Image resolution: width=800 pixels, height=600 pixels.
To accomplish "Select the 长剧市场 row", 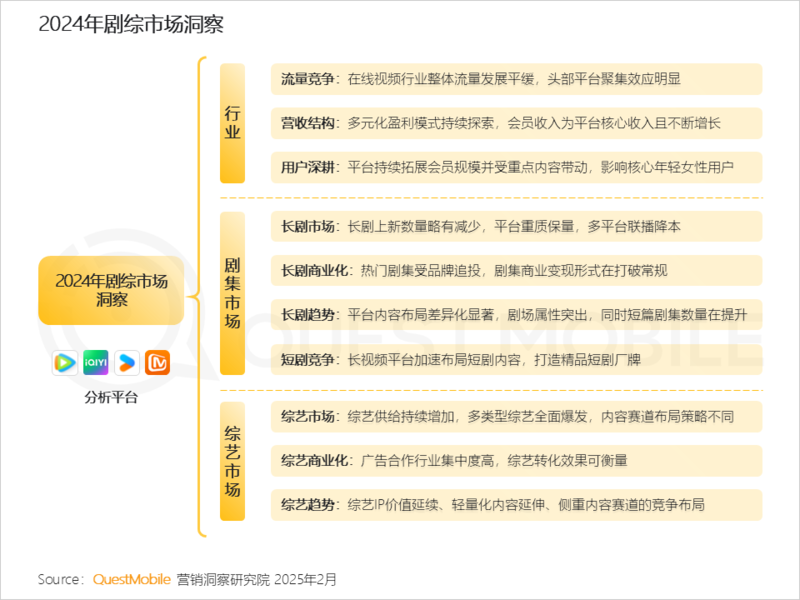I will coord(516,226).
